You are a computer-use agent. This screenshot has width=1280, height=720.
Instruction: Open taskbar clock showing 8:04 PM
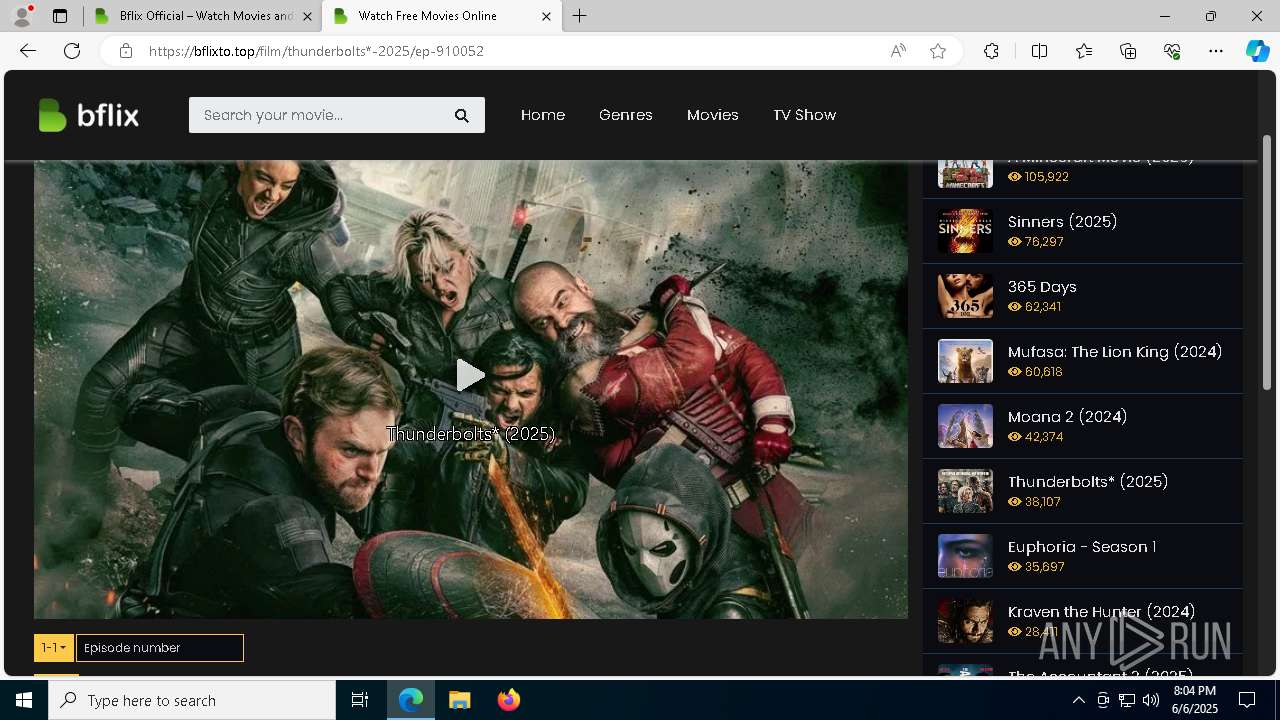[1194, 700]
